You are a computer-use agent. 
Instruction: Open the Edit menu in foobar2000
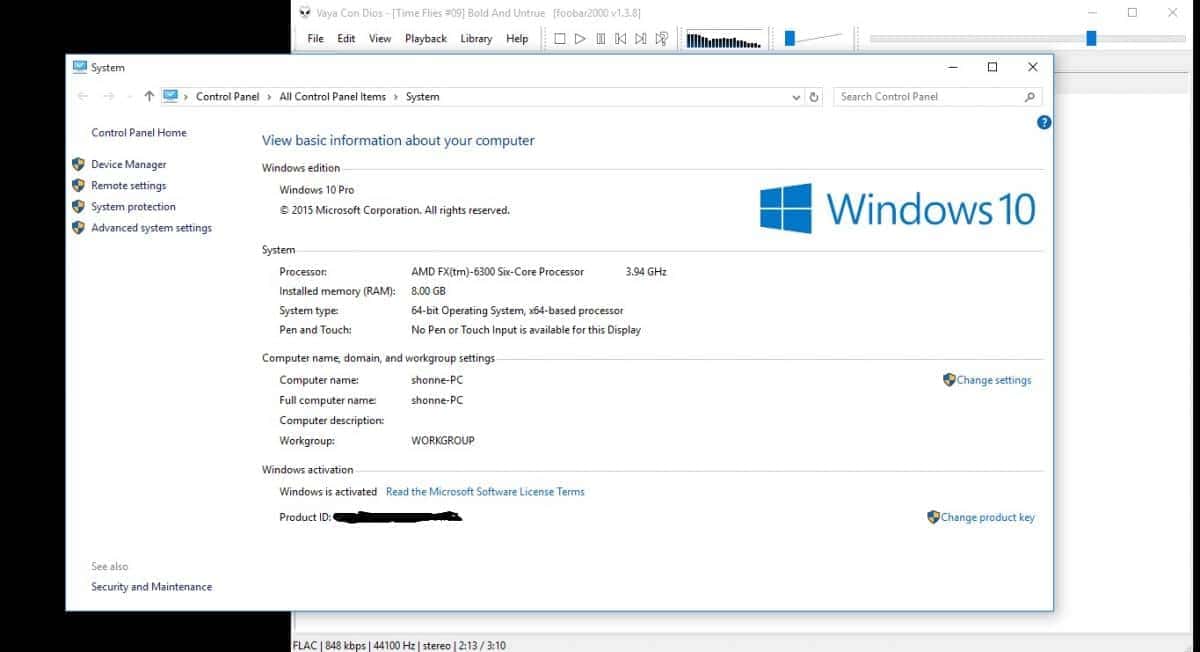tap(346, 39)
